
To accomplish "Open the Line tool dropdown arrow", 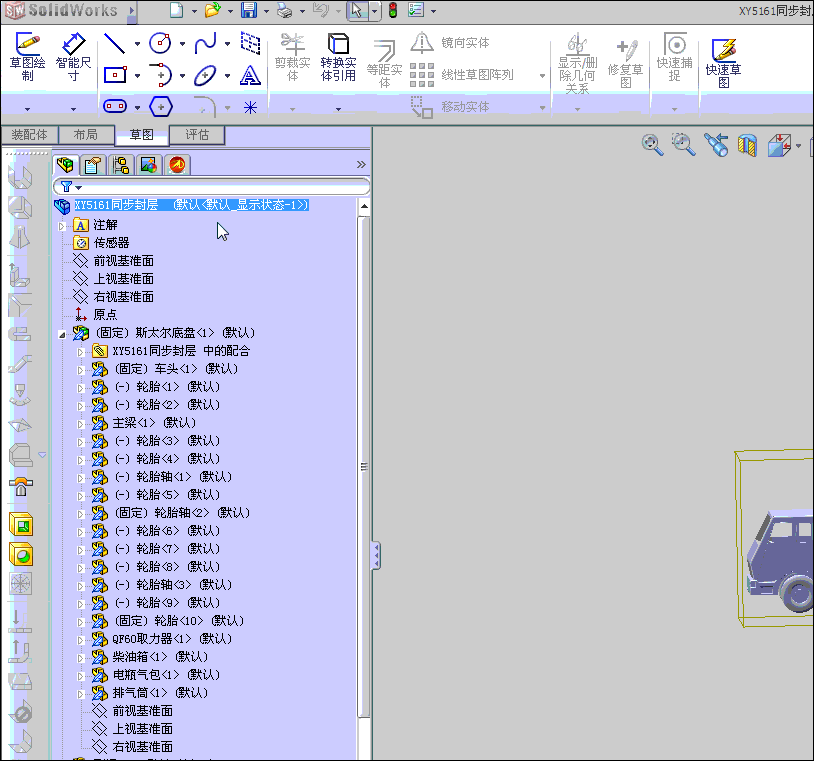I will [137, 44].
